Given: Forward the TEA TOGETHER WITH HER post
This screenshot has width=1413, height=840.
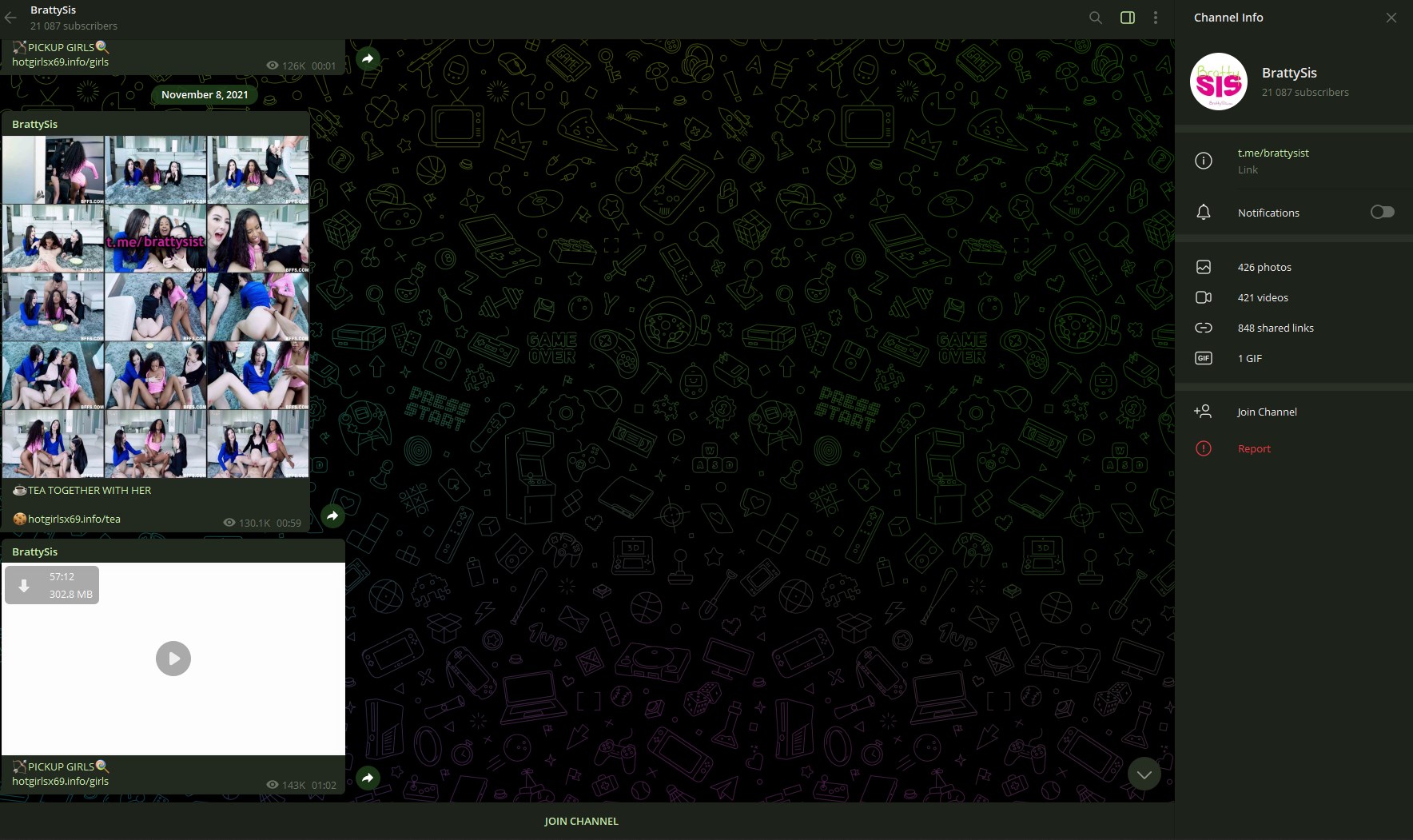Looking at the screenshot, I should pos(332,516).
